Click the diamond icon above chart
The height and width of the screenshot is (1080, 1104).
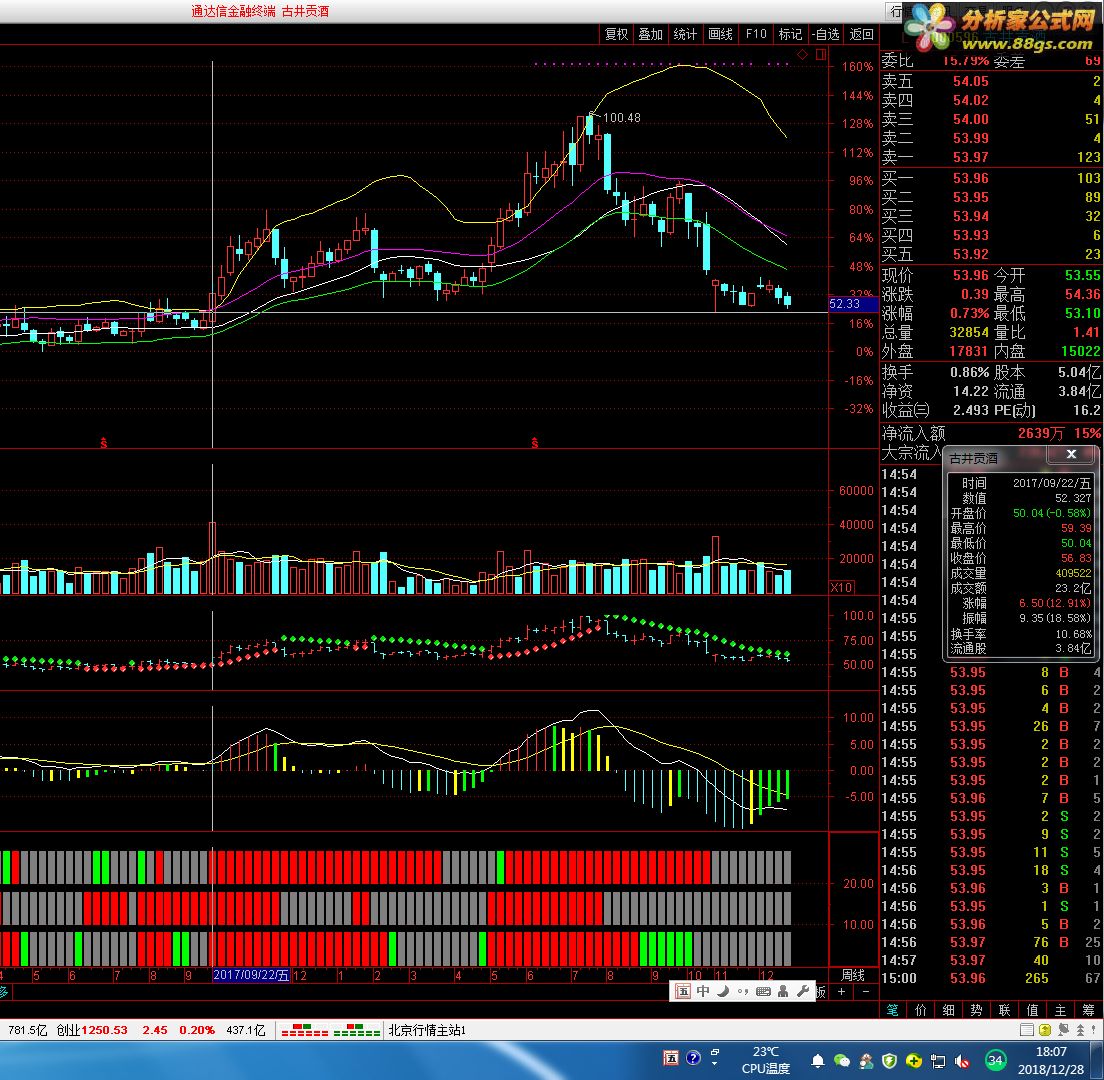pyautogui.click(x=803, y=54)
